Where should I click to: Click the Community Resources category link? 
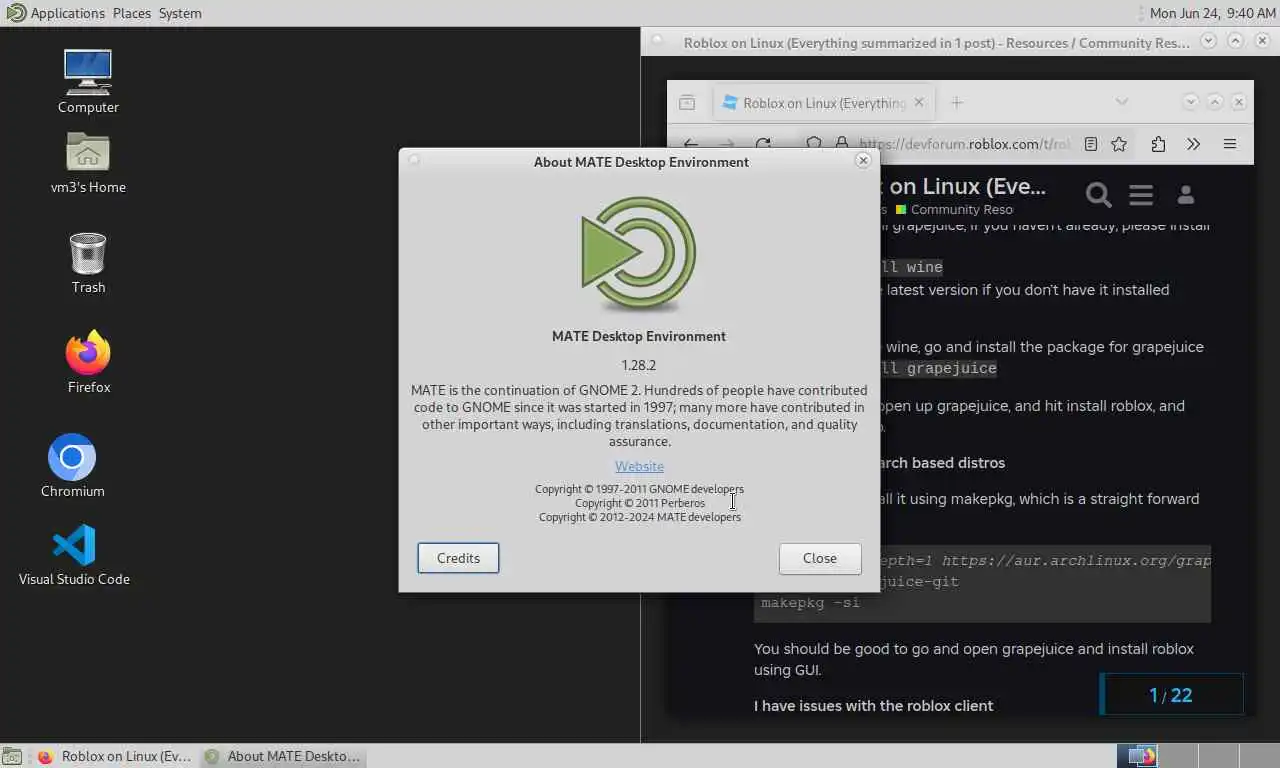[955, 209]
